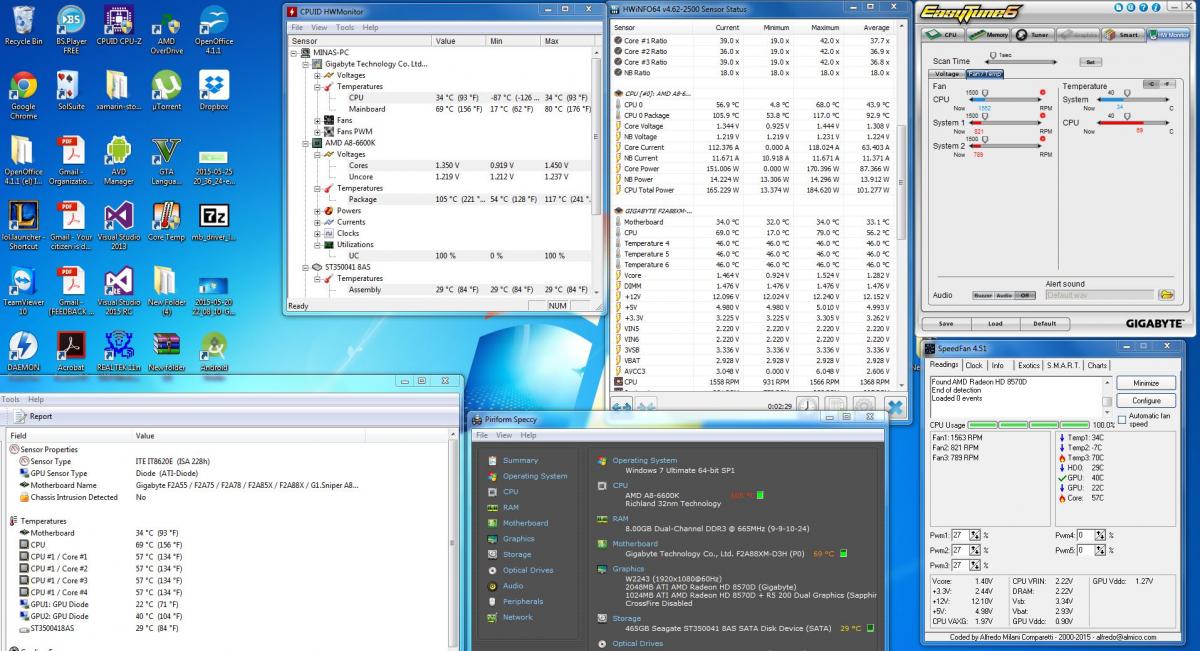Viewport: 1200px width, 651px height.
Task: Launch the Core Temp desktop shortcut
Action: [166, 222]
